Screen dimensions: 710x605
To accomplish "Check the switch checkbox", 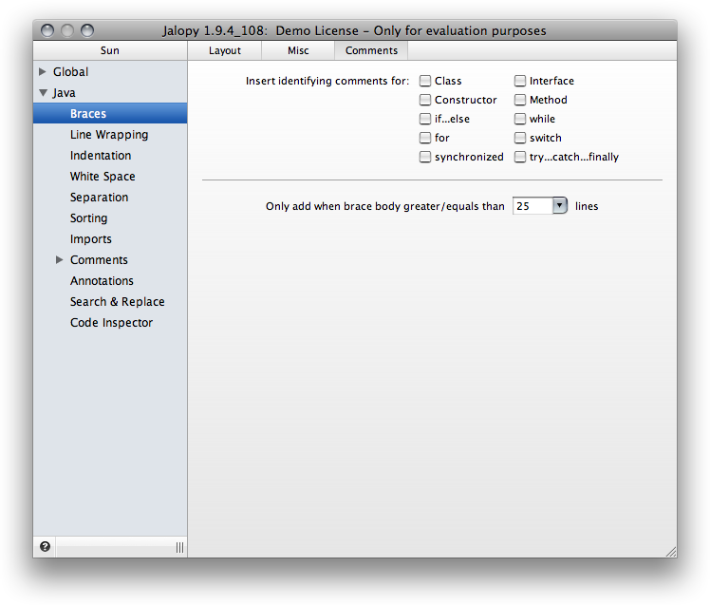I will [x=520, y=138].
